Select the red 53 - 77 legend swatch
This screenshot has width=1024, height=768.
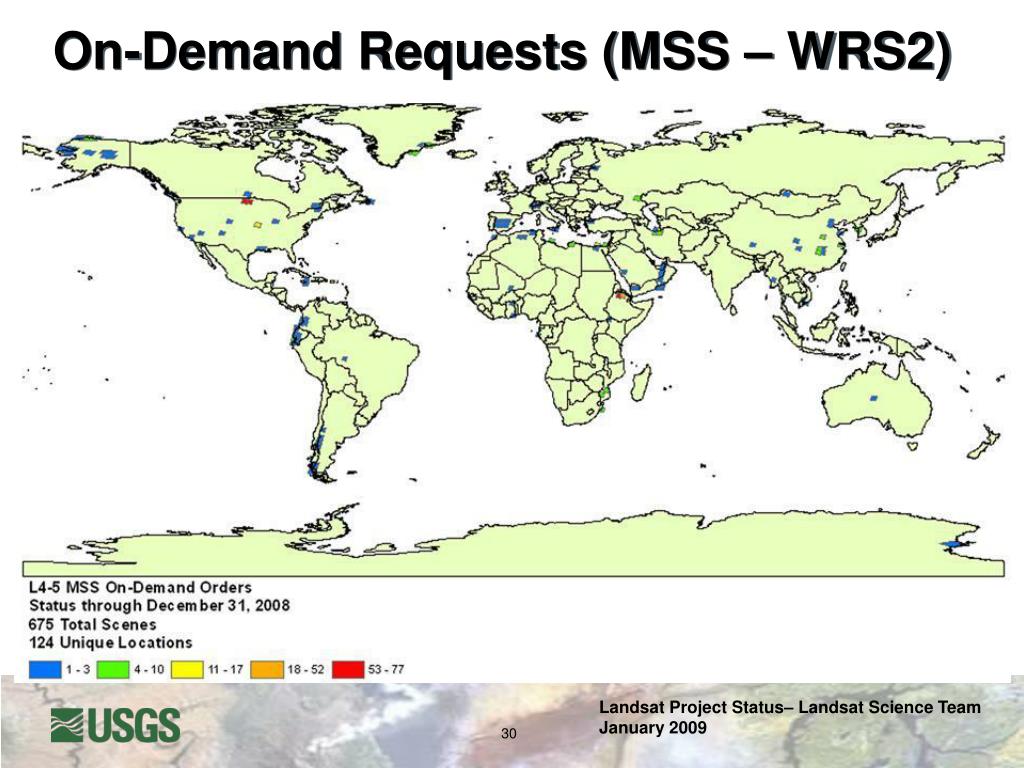pyautogui.click(x=348, y=669)
